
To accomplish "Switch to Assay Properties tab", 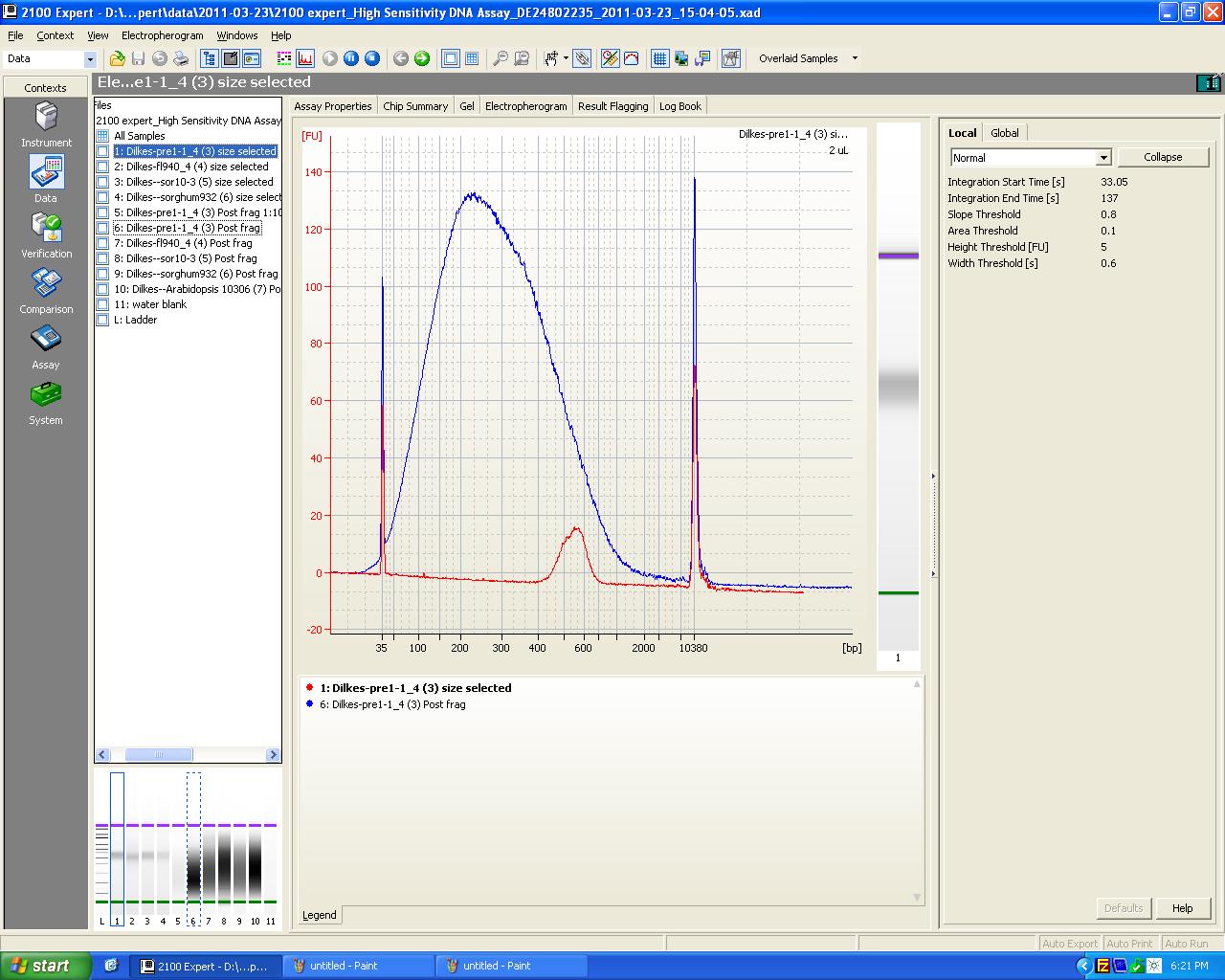I will 333,106.
